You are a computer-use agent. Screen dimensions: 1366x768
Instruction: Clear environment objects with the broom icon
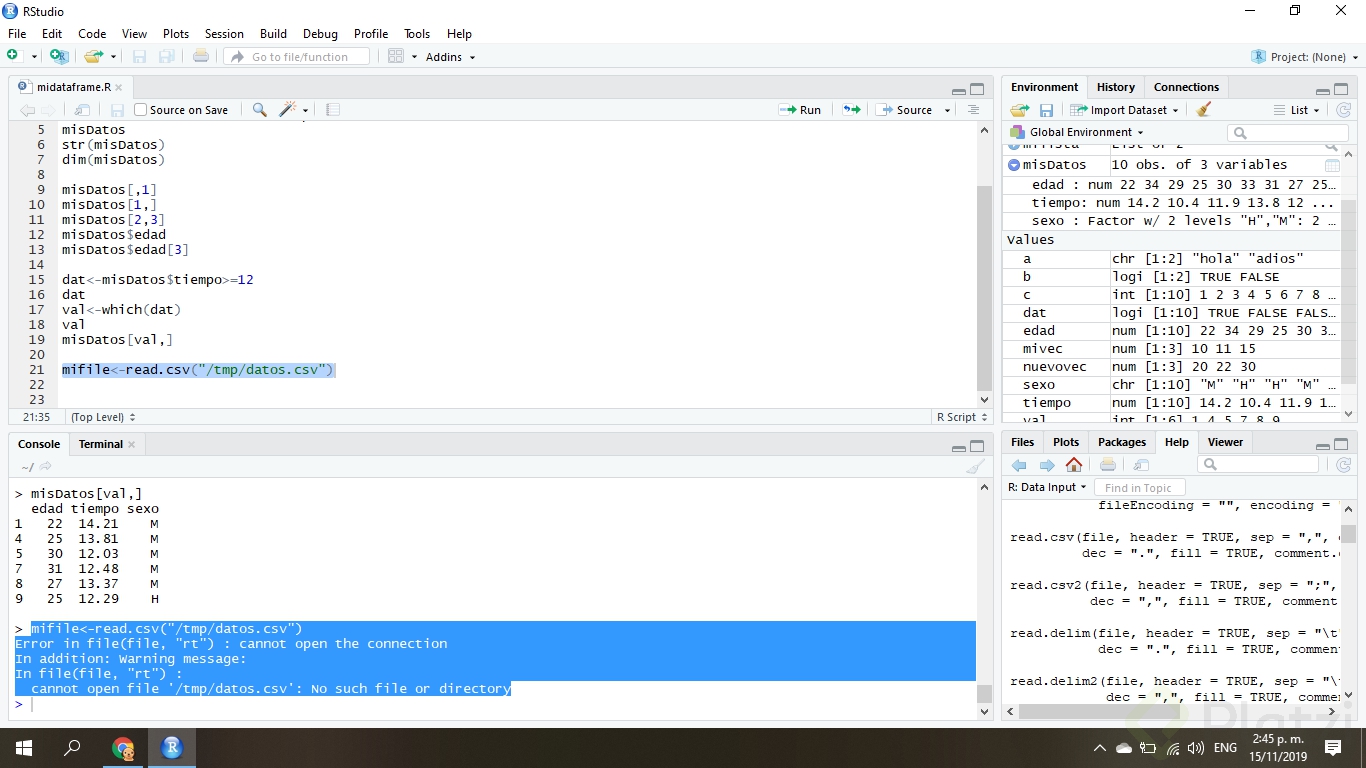[x=1204, y=110]
